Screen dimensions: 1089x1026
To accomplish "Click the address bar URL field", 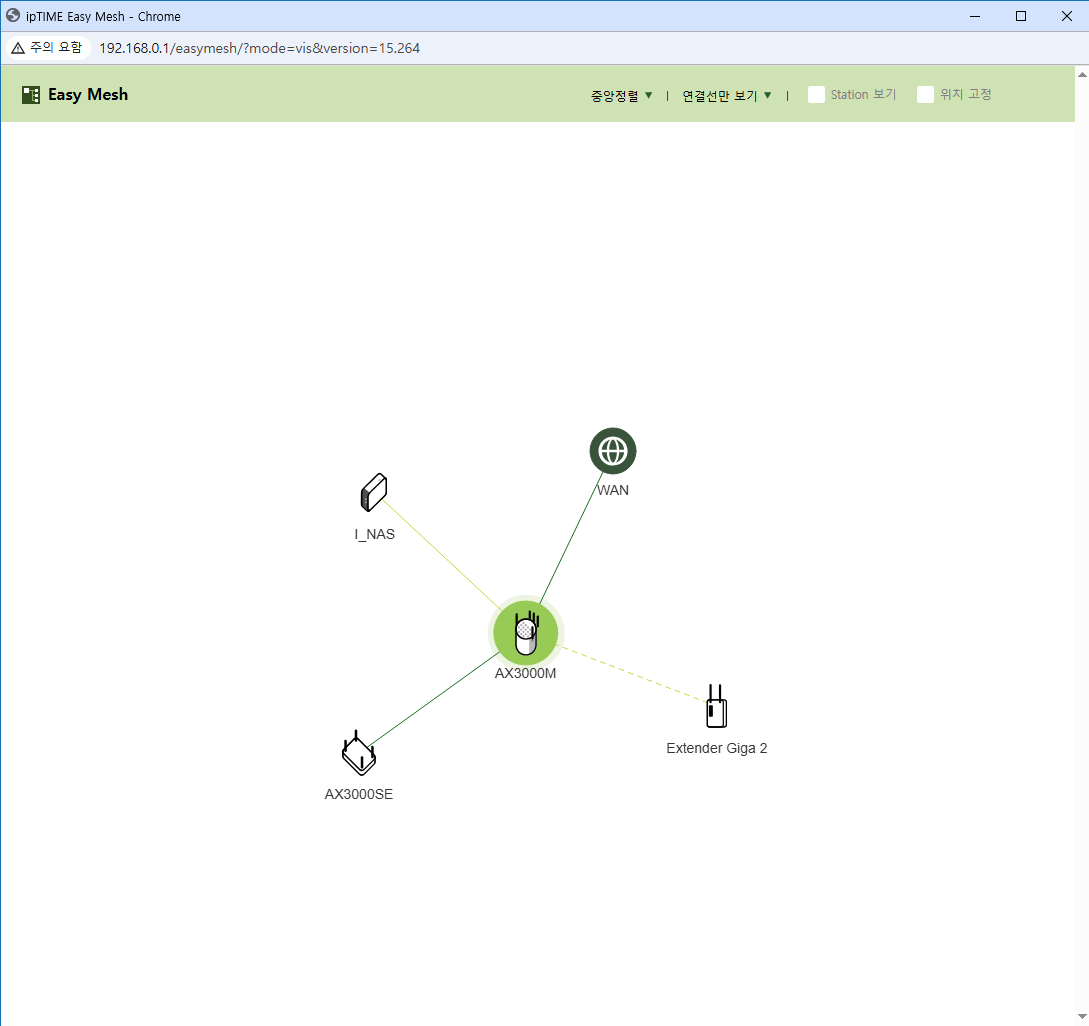I will [259, 48].
